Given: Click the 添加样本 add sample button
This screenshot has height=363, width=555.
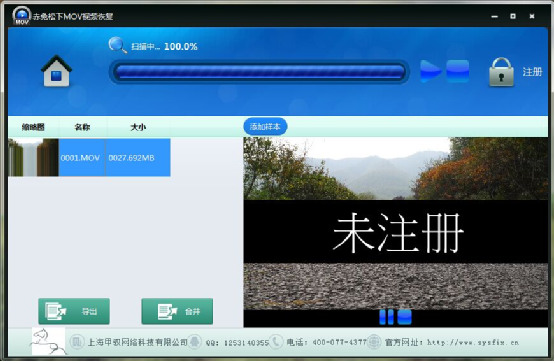Looking at the screenshot, I should point(265,126).
